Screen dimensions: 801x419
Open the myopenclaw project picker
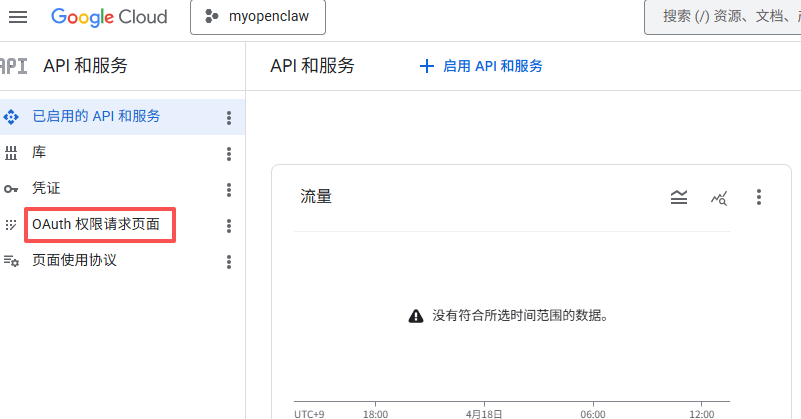(x=258, y=17)
